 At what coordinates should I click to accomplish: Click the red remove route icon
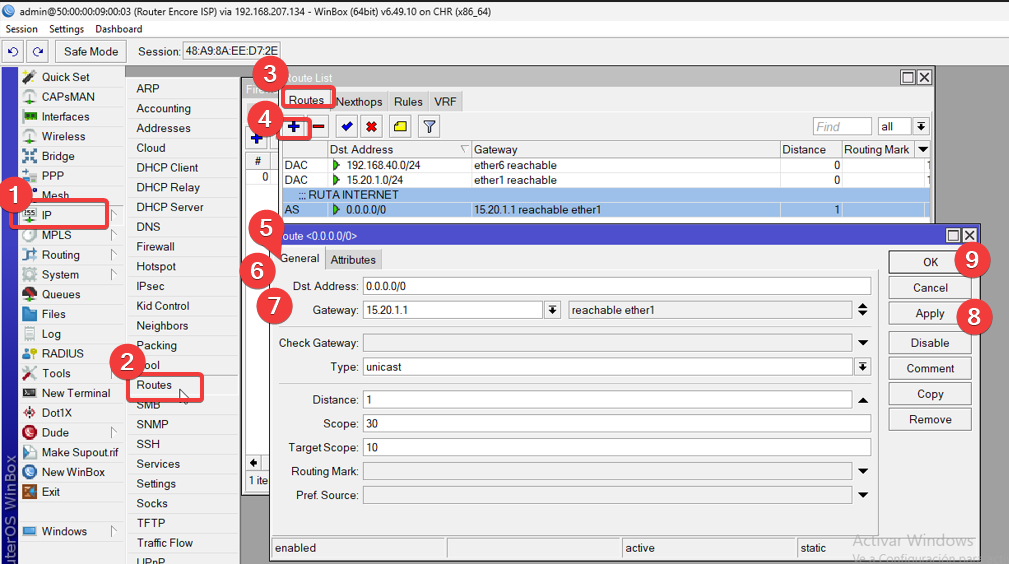click(319, 127)
